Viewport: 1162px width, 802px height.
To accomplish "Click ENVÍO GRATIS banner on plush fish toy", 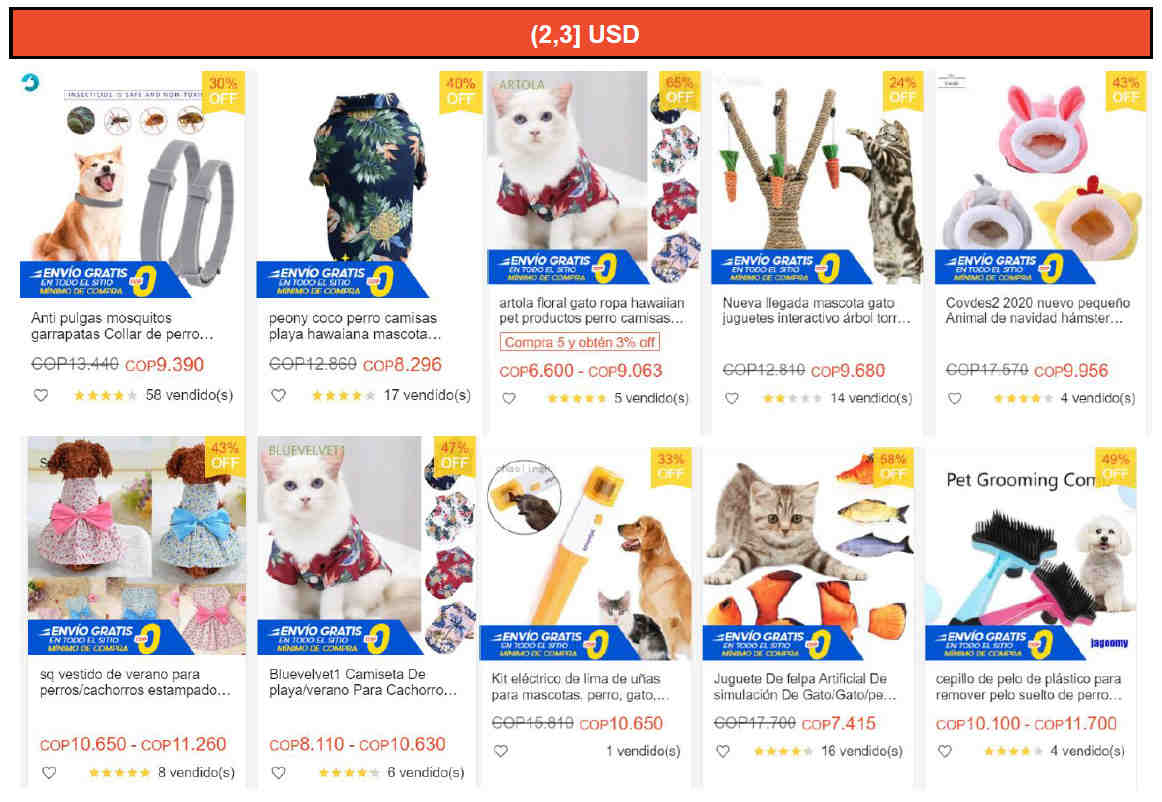I will click(780, 643).
